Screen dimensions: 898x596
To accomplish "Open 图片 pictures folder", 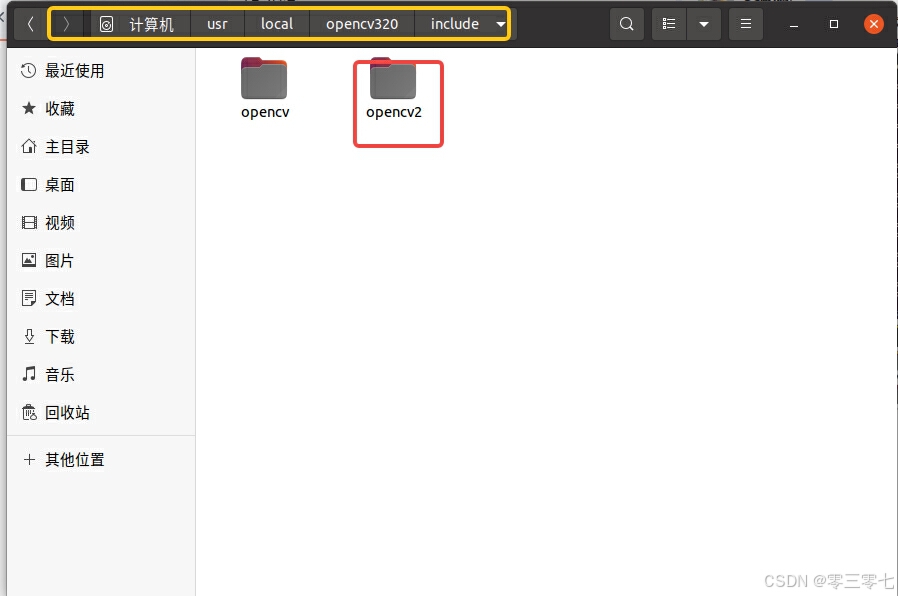I will 101,261.
